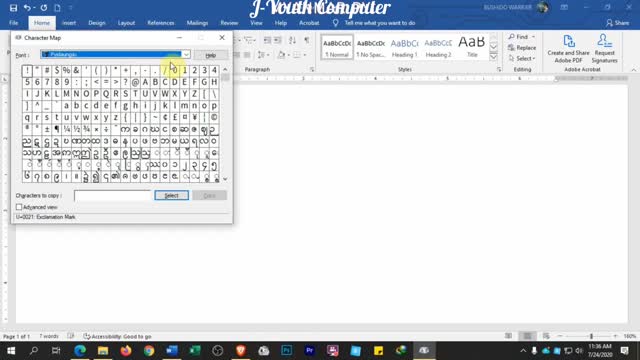Launch Google Chrome from the taskbar

[x=149, y=350]
